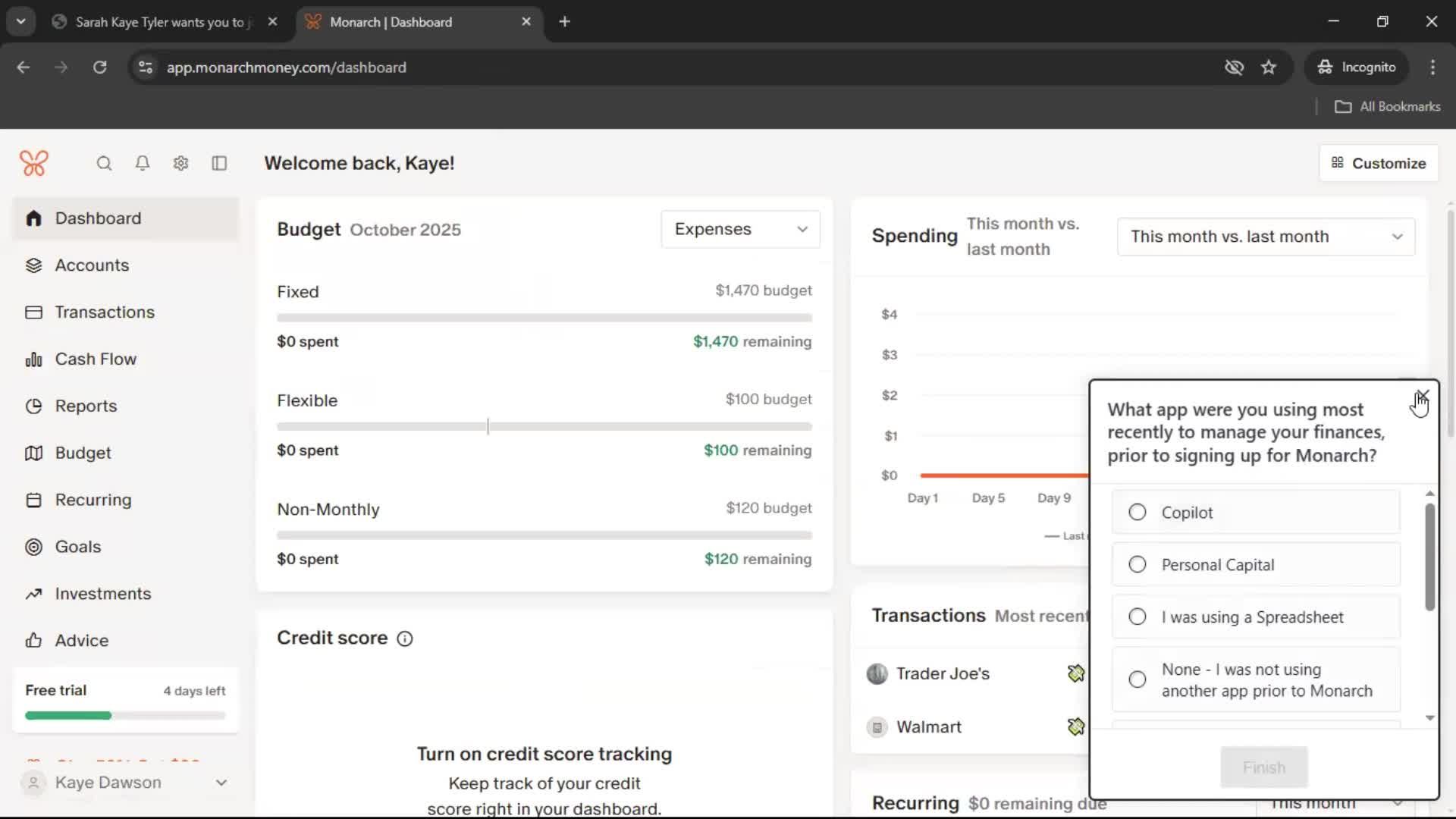Choose I was using a Spreadsheet
This screenshot has width=1456, height=819.
(1137, 617)
